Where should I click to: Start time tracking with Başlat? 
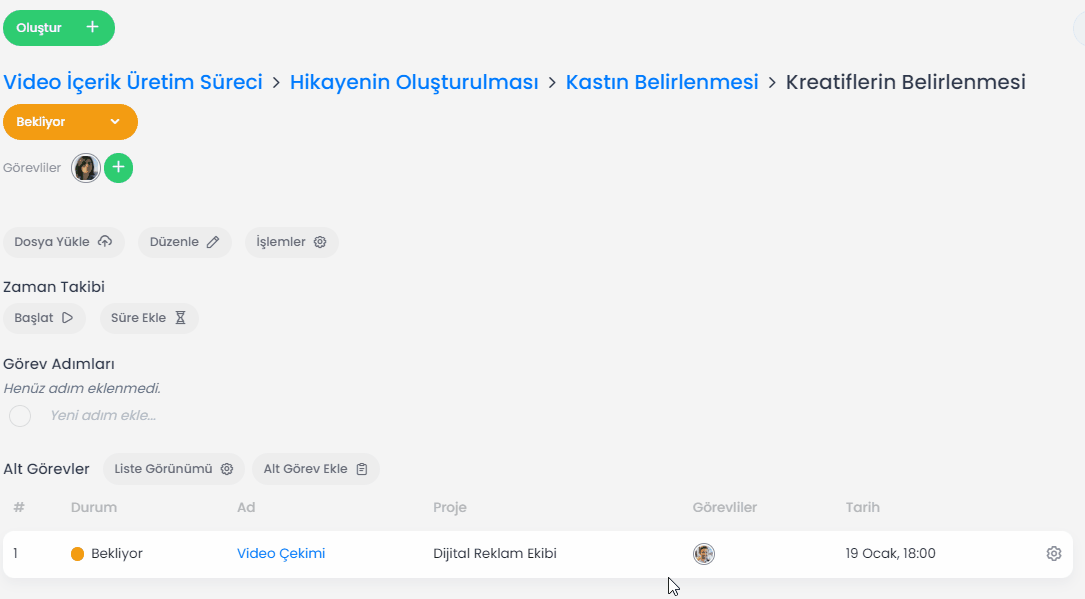click(x=44, y=318)
